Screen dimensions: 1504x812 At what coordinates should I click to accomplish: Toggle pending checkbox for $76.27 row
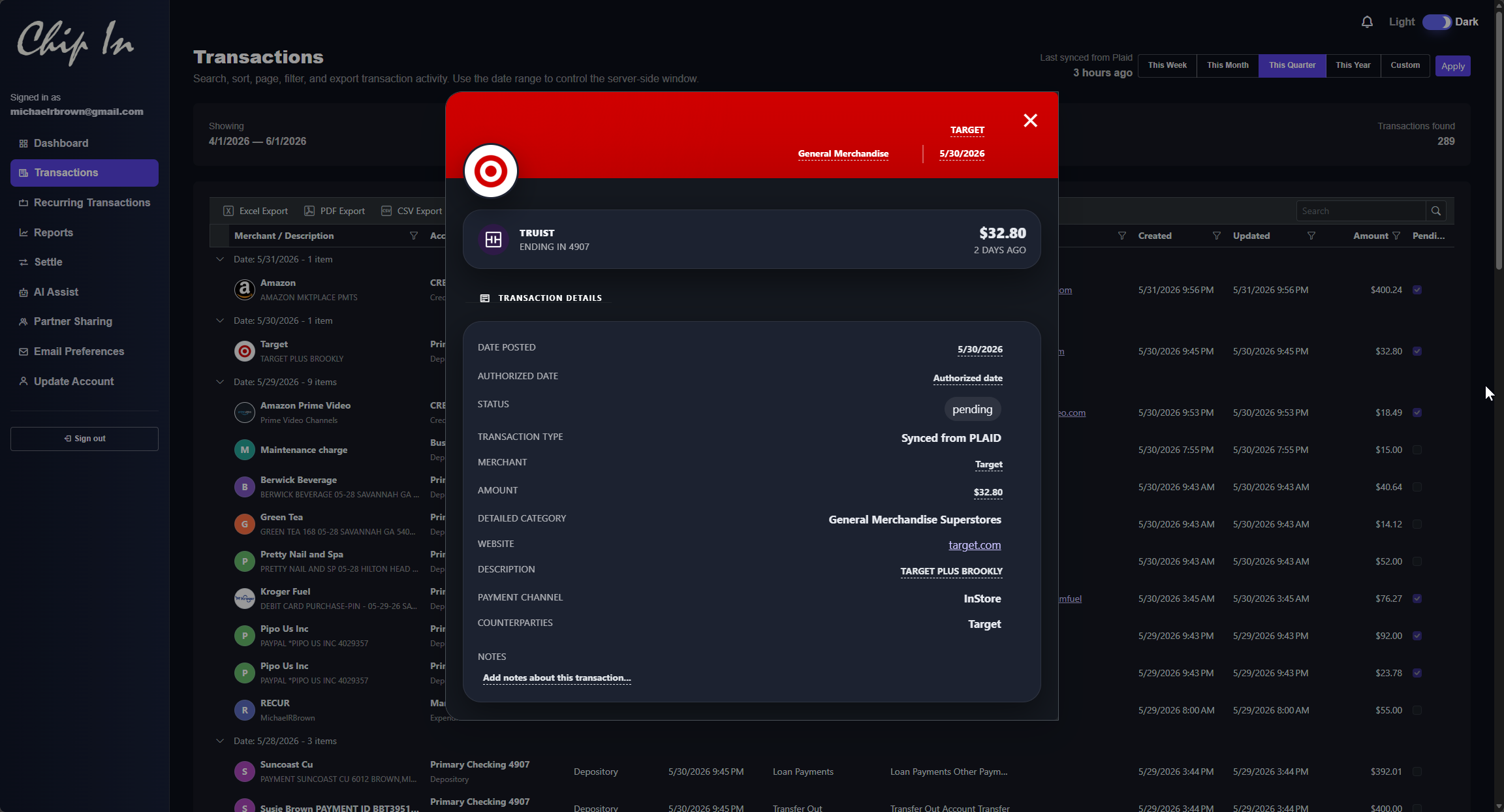click(1417, 599)
